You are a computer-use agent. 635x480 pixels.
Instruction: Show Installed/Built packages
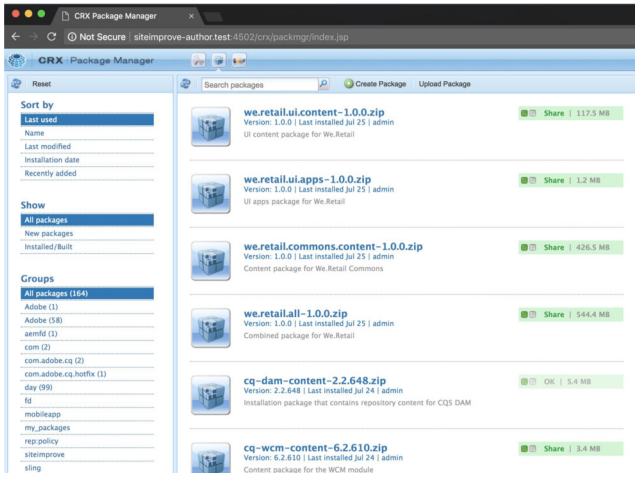pos(87,247)
